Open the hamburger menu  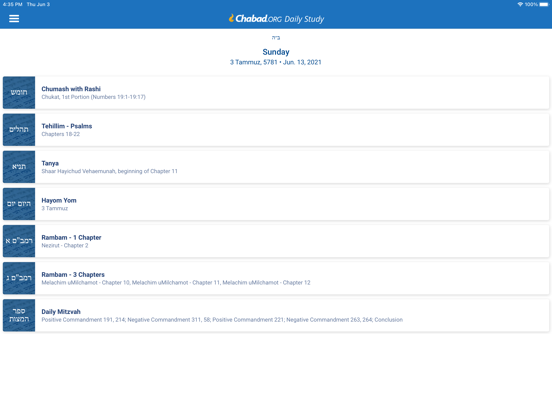click(x=14, y=19)
